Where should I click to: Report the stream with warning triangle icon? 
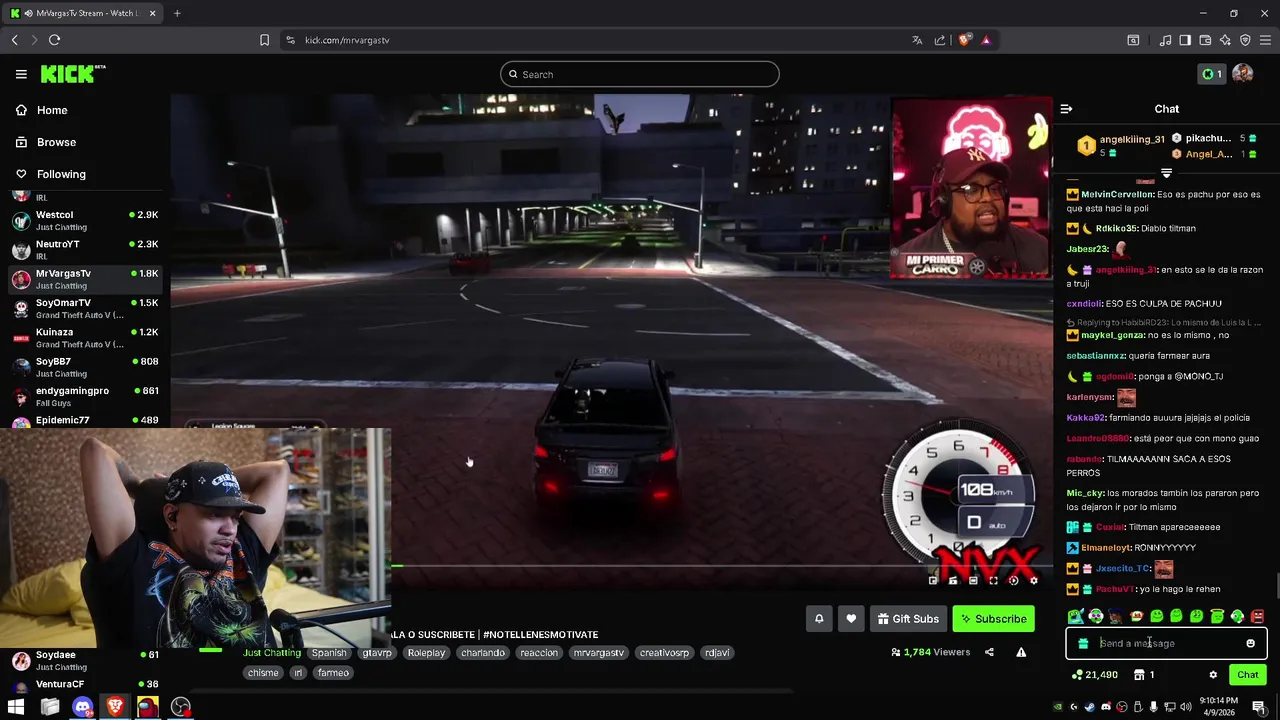click(1021, 652)
